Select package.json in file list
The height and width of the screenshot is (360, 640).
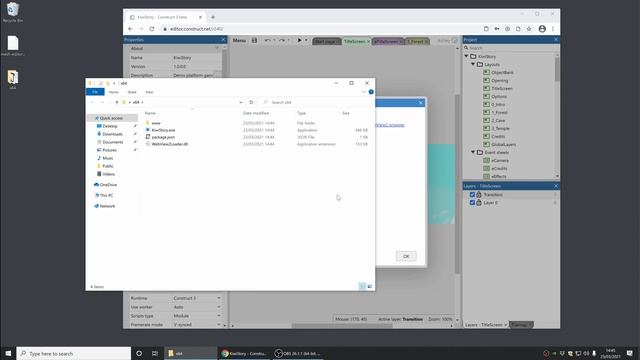click(x=163, y=137)
